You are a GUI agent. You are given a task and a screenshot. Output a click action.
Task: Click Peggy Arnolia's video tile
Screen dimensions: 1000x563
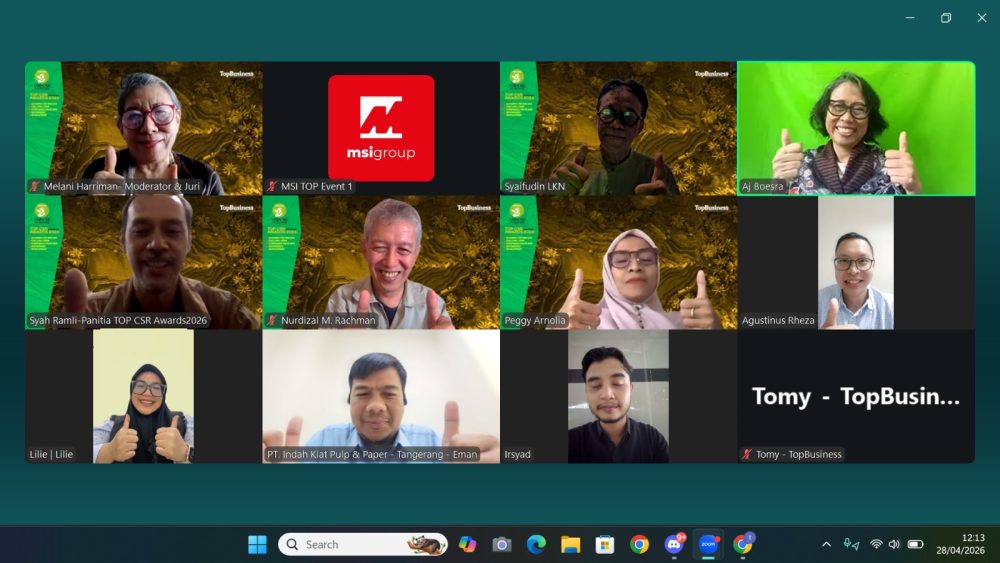click(618, 262)
